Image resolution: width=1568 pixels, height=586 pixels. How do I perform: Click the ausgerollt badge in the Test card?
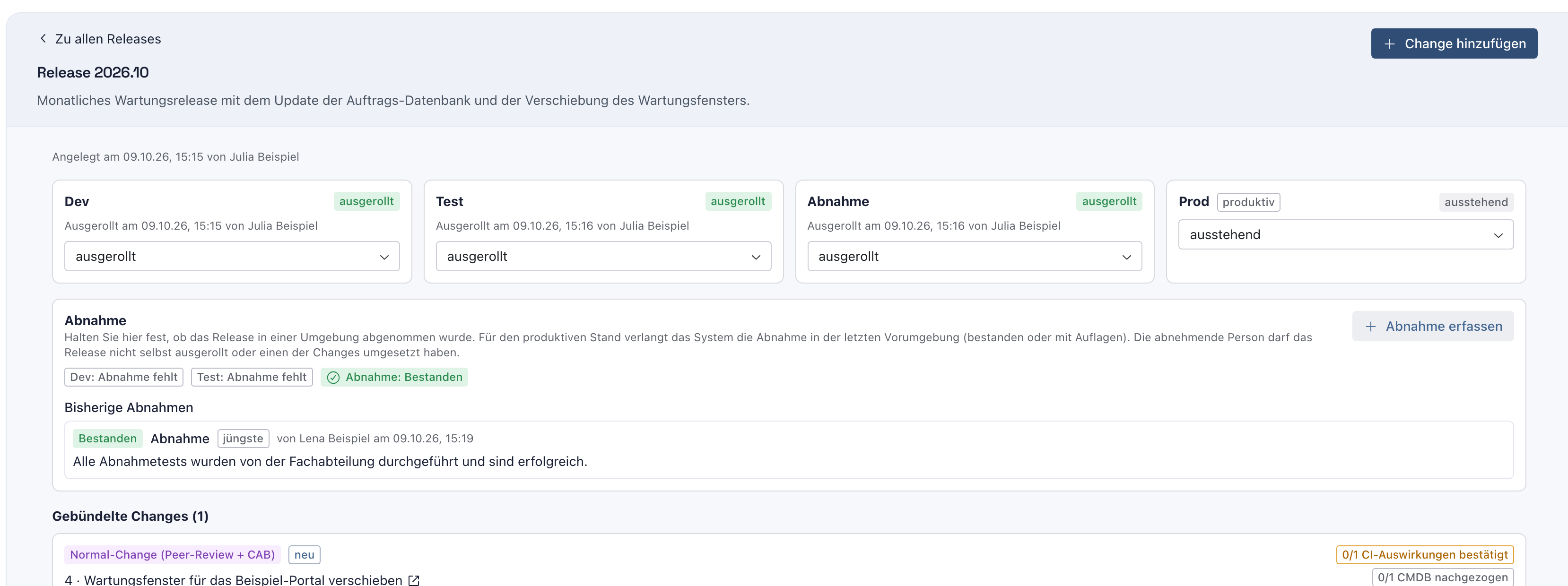[x=738, y=201]
